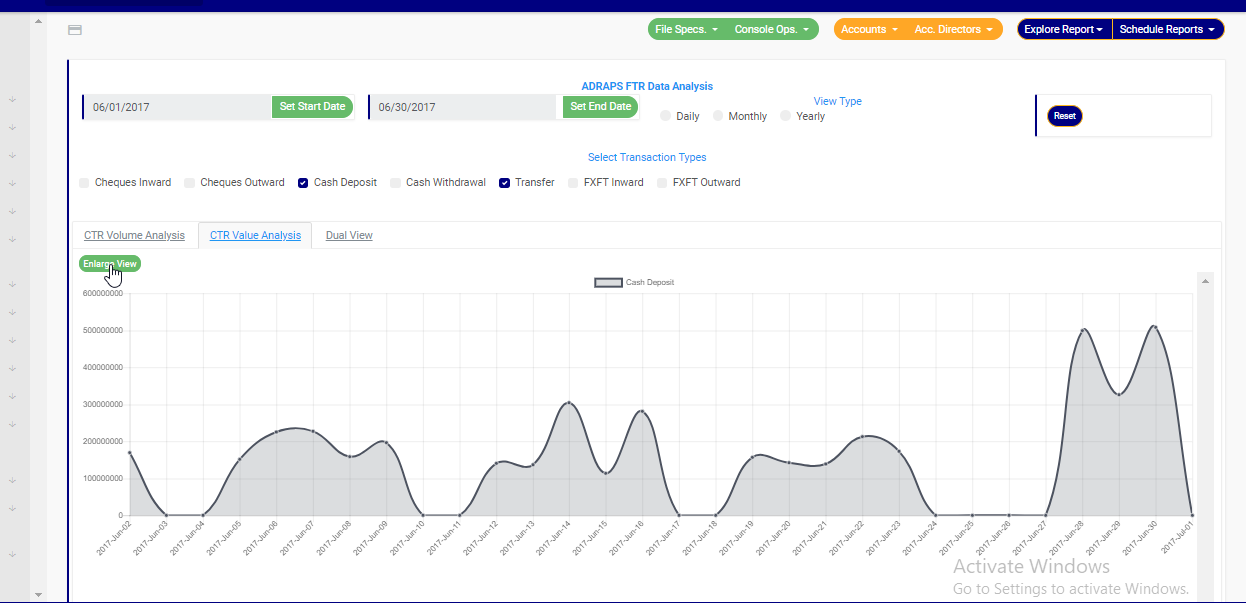Click the Reset button

coord(1064,116)
